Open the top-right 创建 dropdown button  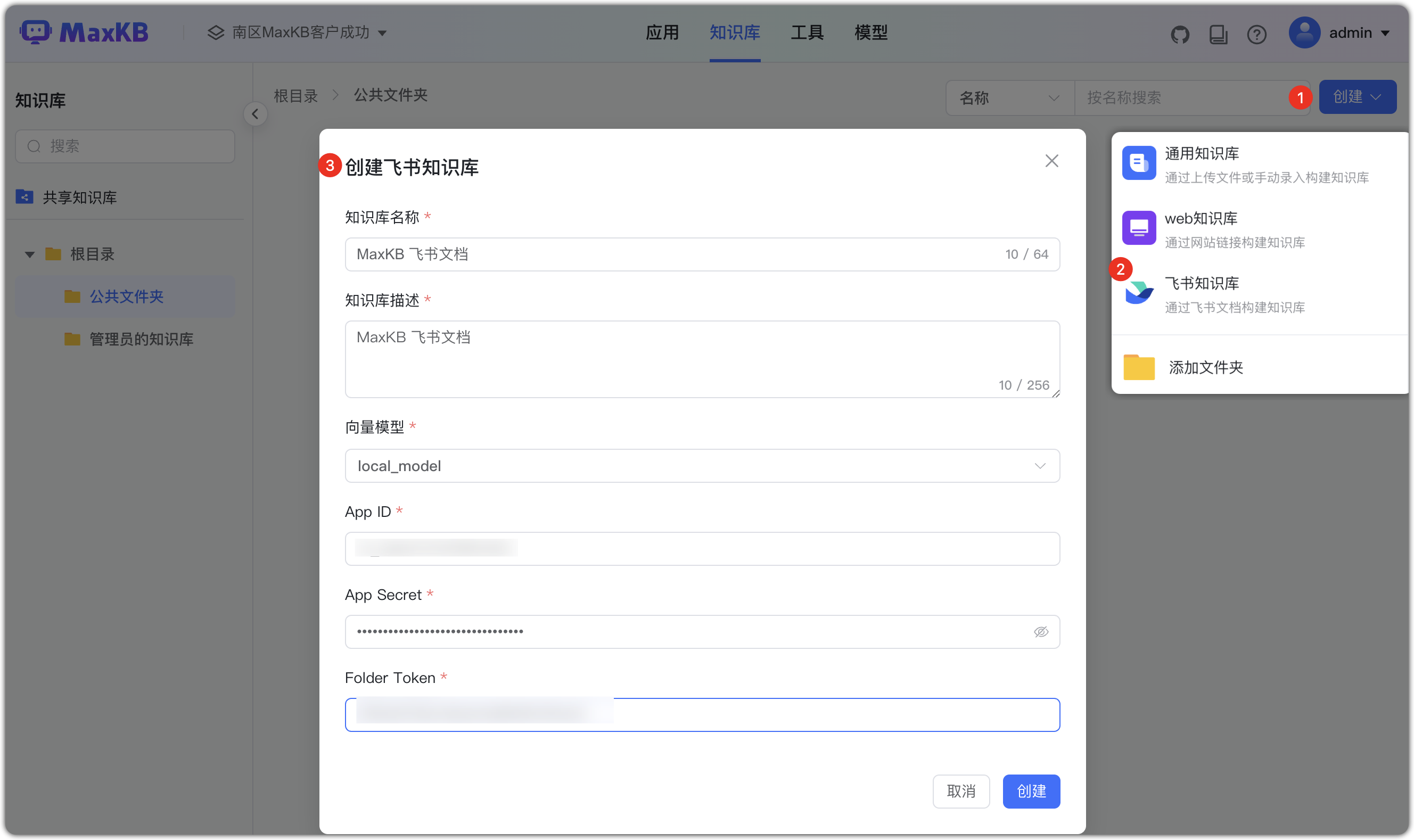pos(1357,97)
